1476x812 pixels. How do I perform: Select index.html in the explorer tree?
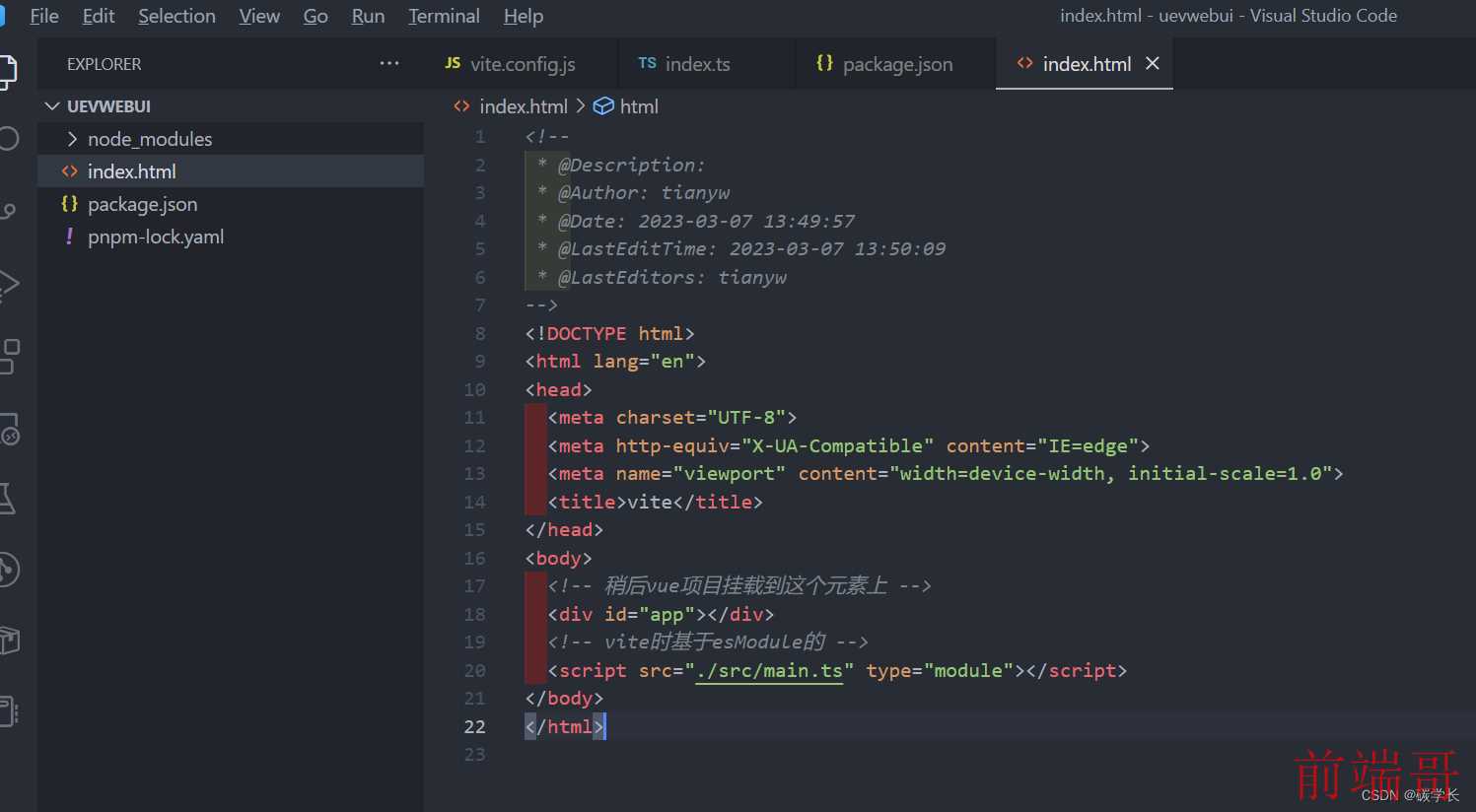click(x=231, y=171)
